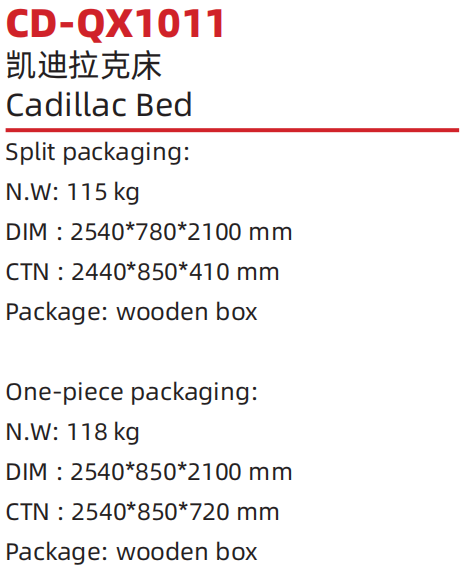
Task: Click the last Package: wooden box line
Action: (x=132, y=553)
